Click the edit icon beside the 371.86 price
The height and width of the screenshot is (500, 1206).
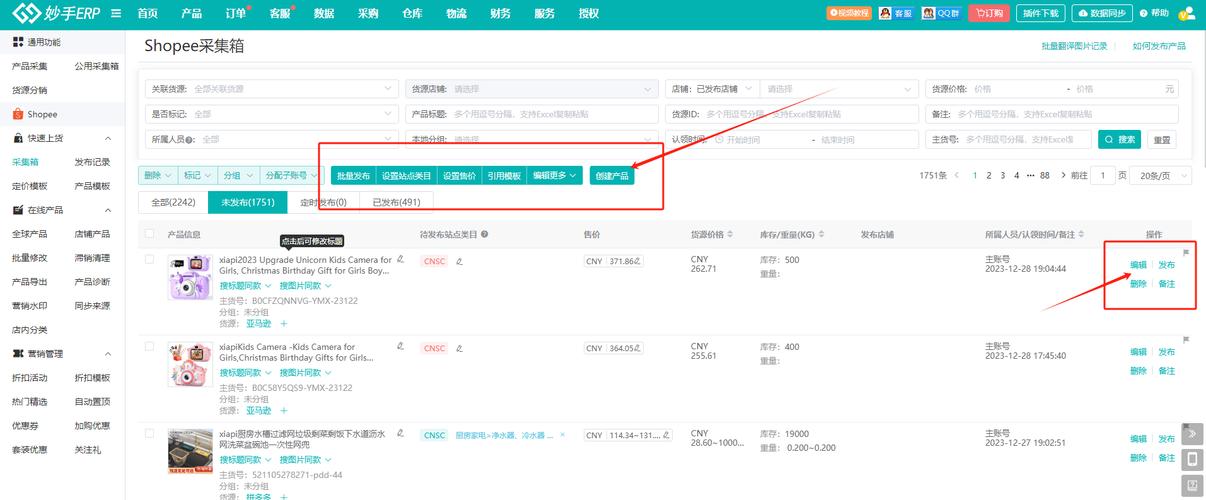(x=638, y=261)
